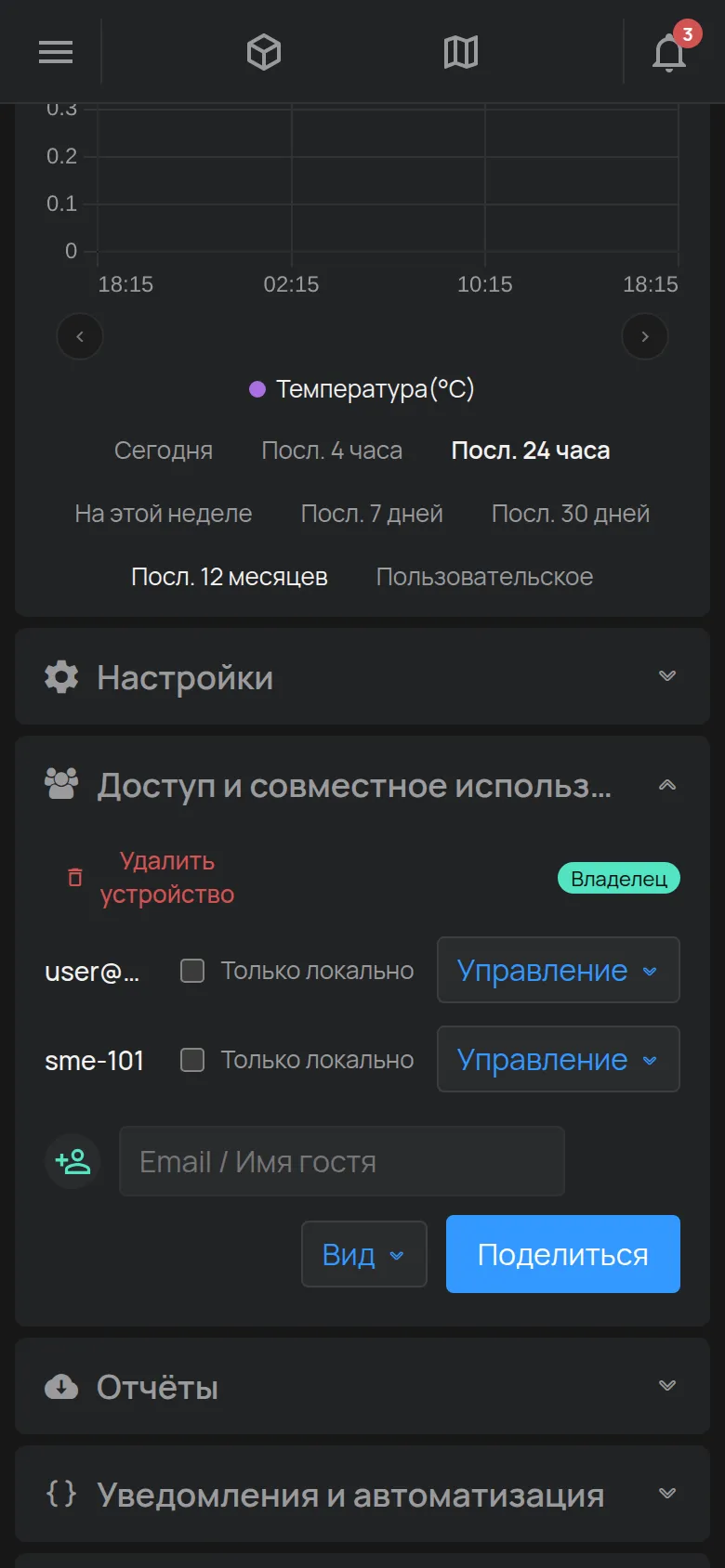Click the Отчёты cloud download icon
725x1568 pixels.
61,1386
